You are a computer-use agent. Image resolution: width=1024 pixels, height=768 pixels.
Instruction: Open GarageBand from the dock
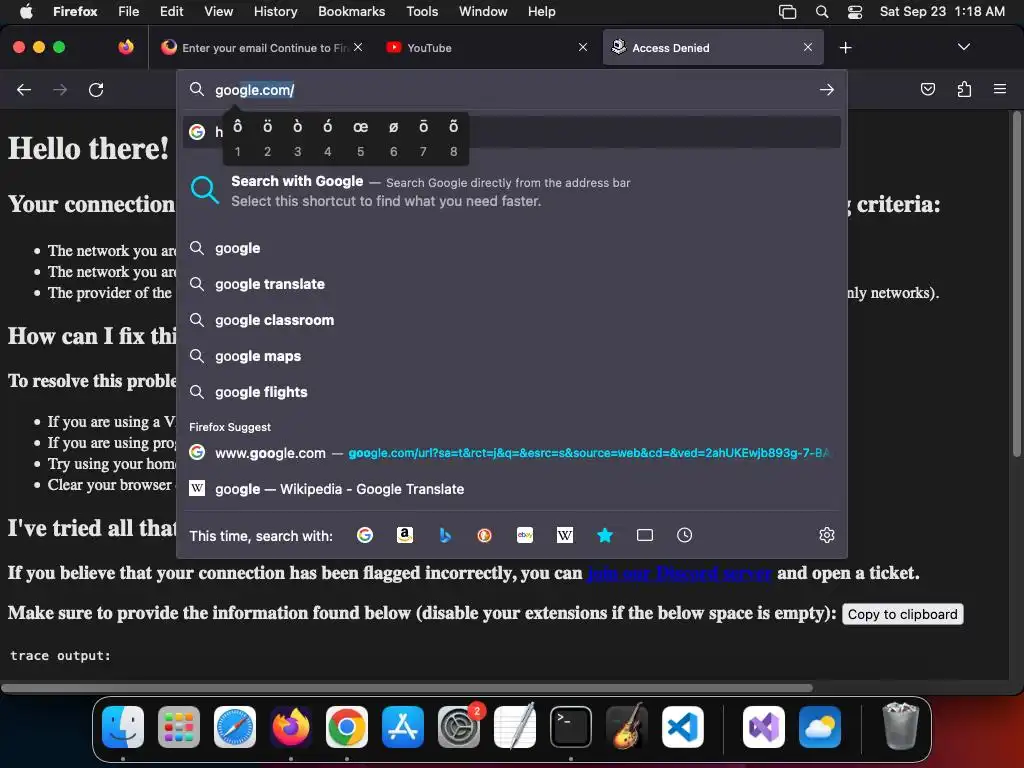627,727
